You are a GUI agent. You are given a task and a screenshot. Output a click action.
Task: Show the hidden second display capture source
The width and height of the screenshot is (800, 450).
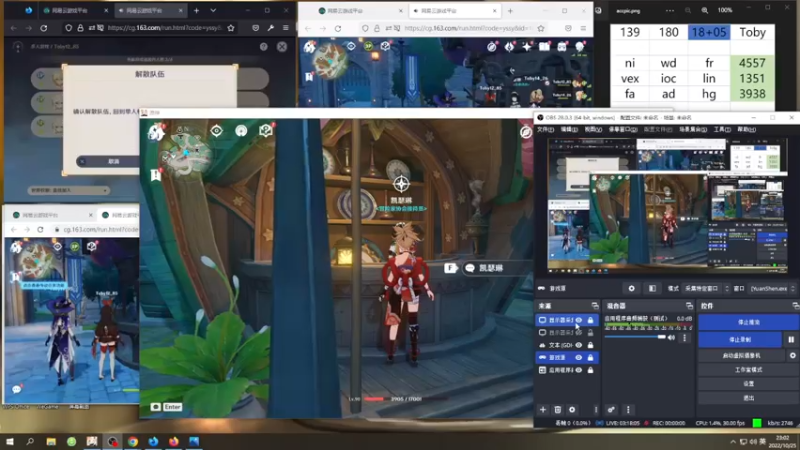(x=579, y=332)
